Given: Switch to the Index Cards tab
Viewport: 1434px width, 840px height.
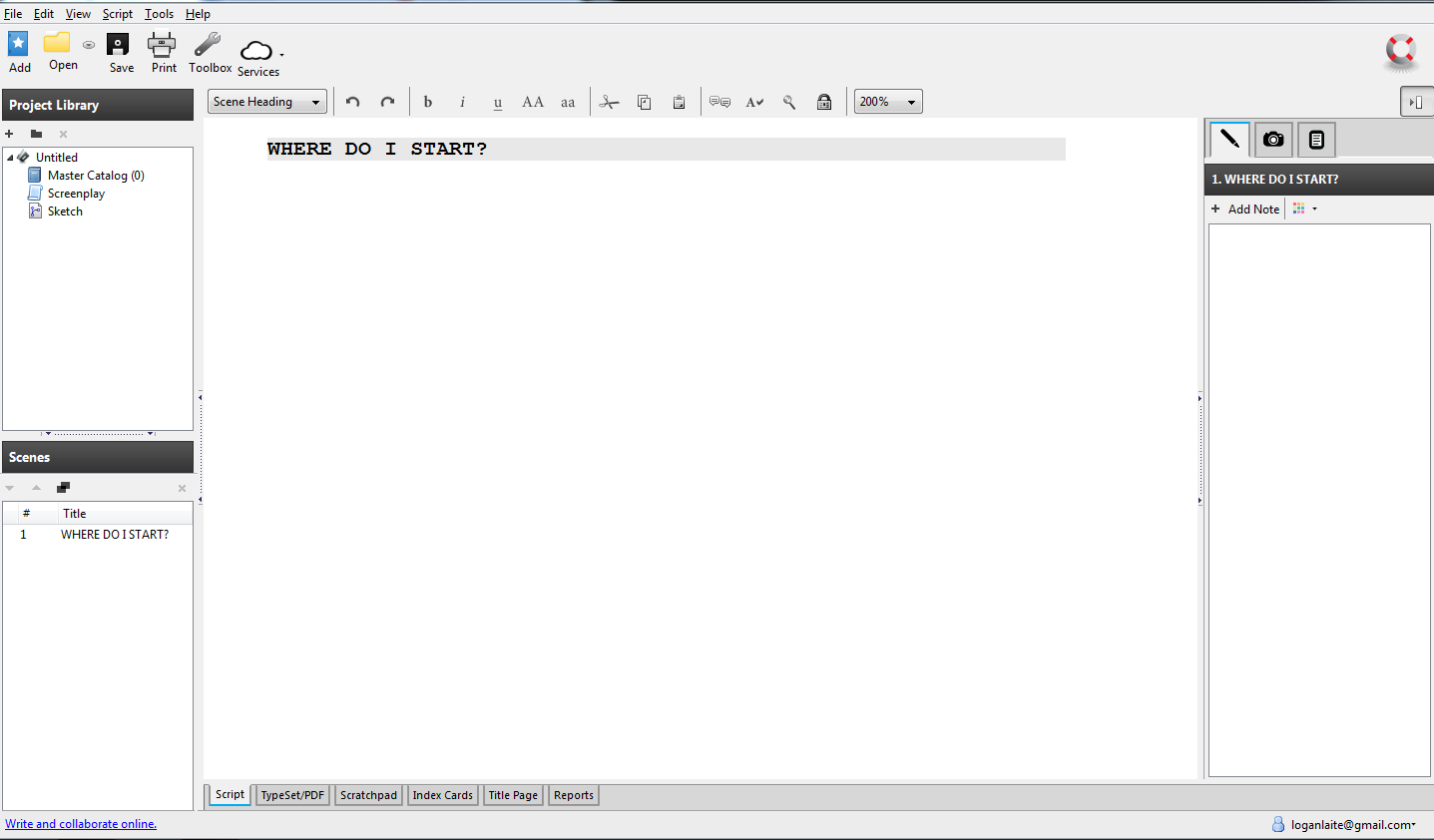Looking at the screenshot, I should pos(442,795).
